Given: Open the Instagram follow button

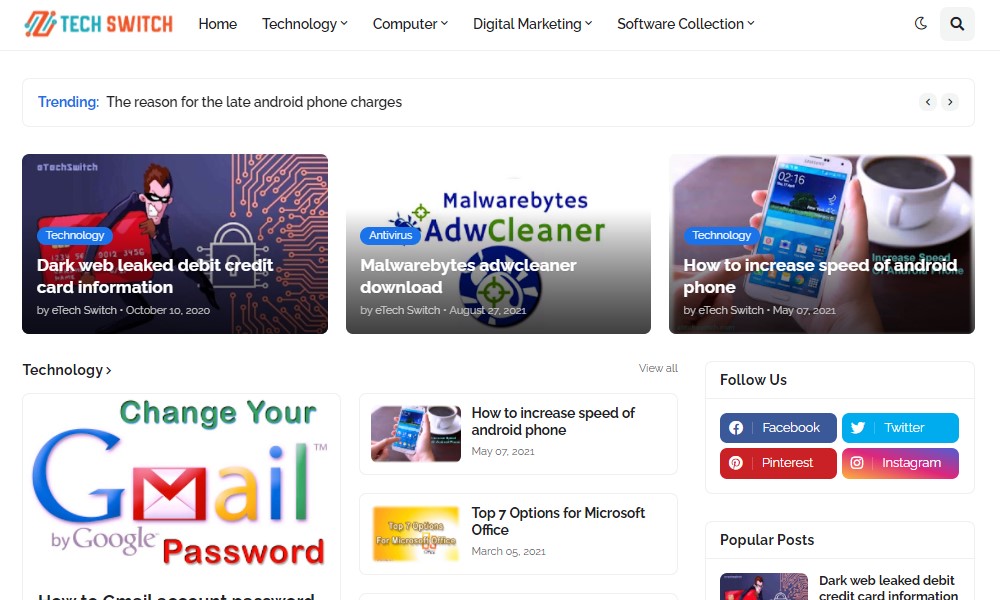Looking at the screenshot, I should (x=900, y=463).
